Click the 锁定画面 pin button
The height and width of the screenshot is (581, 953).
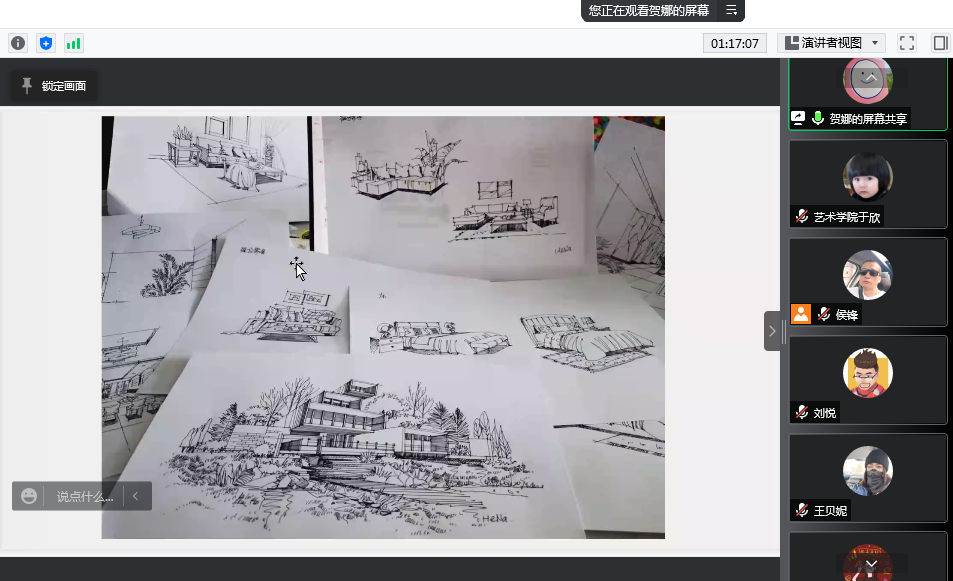click(53, 86)
